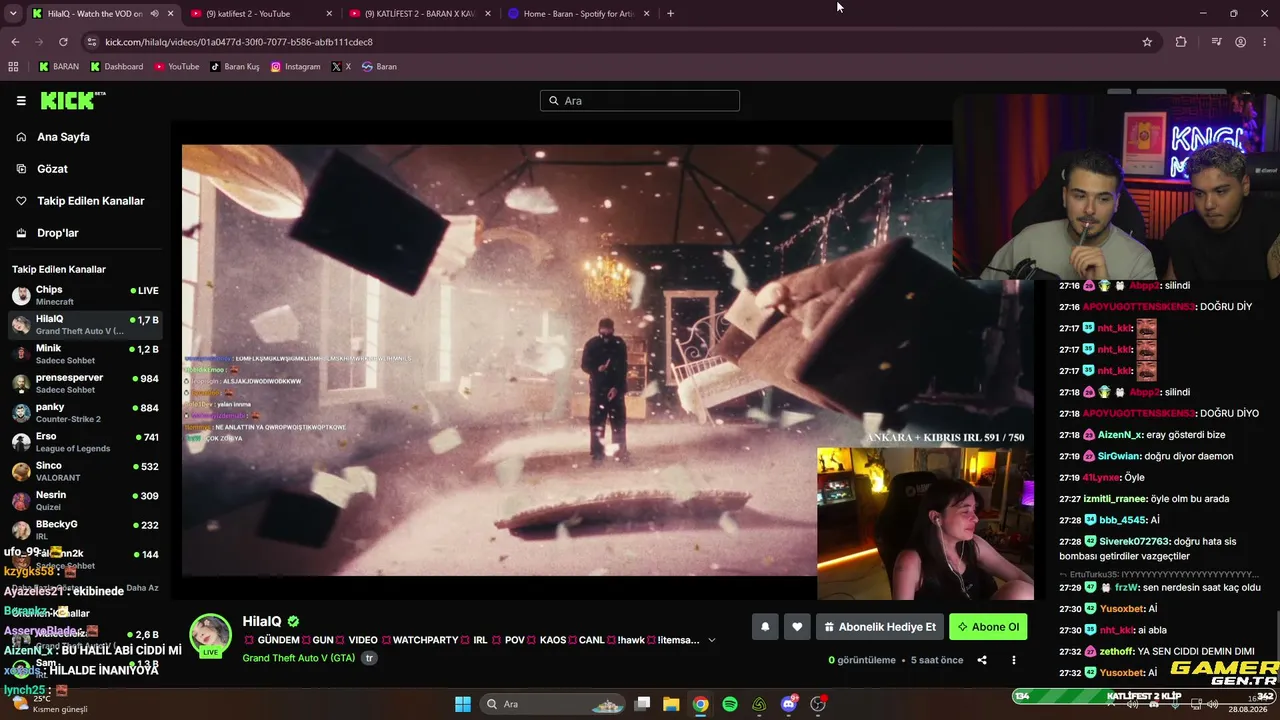Open Task View on the taskbar
Image resolution: width=1280 pixels, height=720 pixels.
tap(643, 704)
